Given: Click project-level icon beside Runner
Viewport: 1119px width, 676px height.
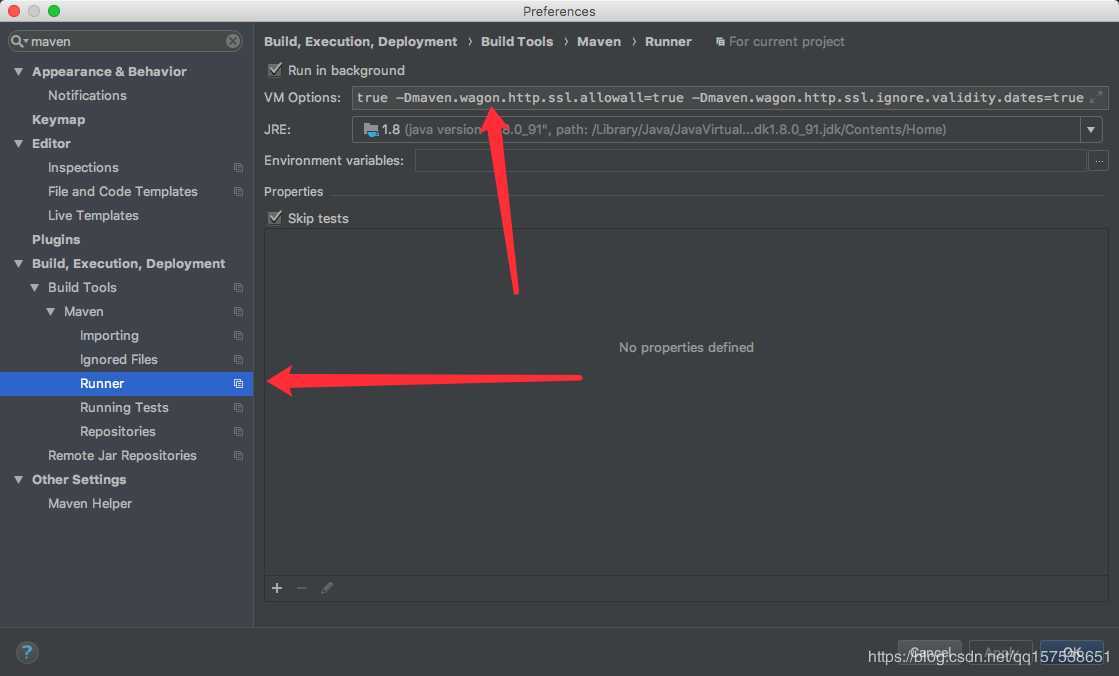Looking at the screenshot, I should tap(238, 383).
